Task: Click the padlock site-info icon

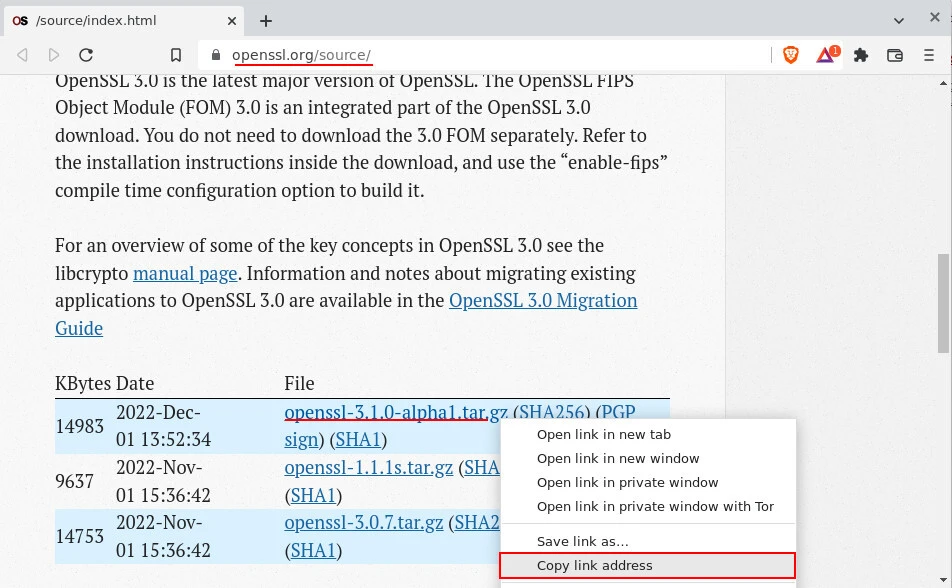Action: (215, 56)
